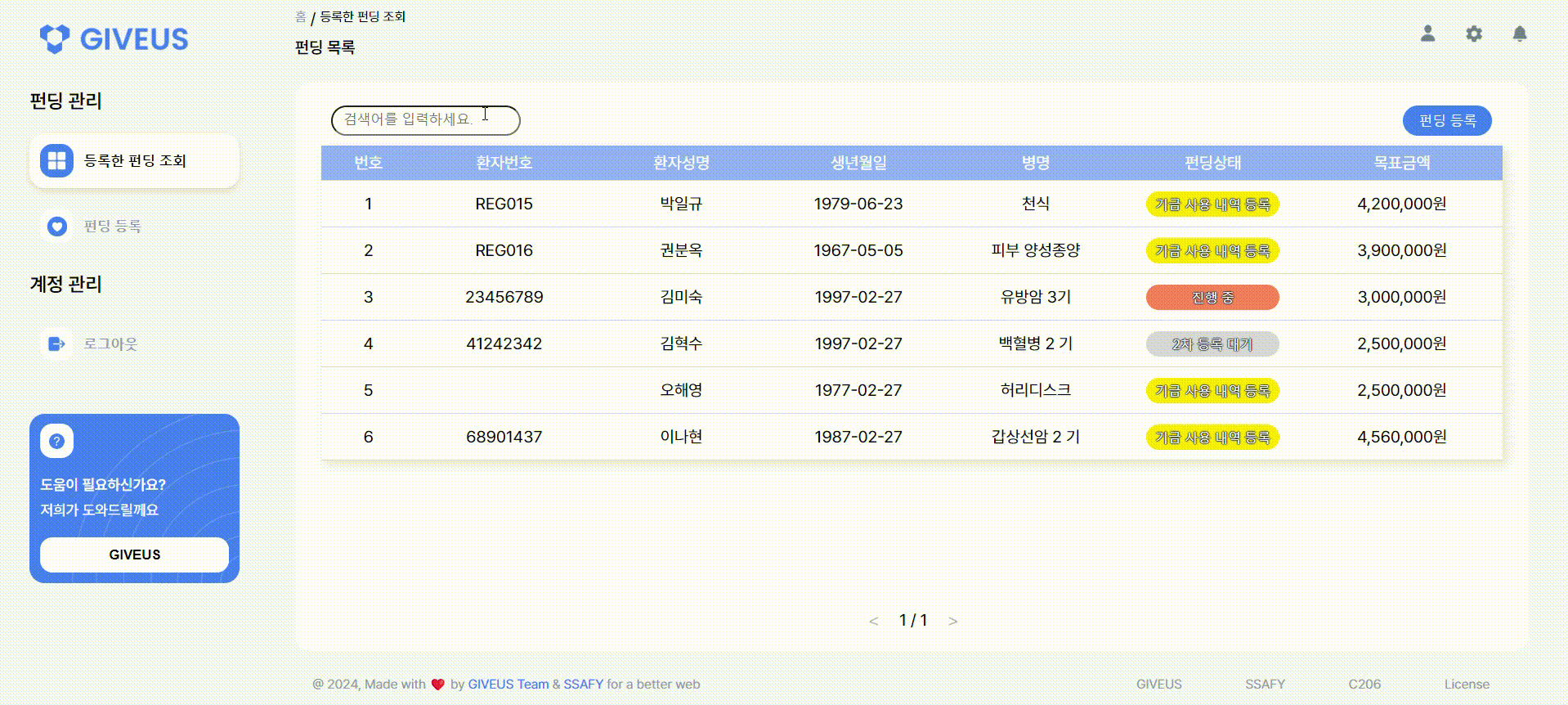This screenshot has height=705, width=1568.
Task: Click the page indicator 1 / 1
Action: click(x=912, y=621)
